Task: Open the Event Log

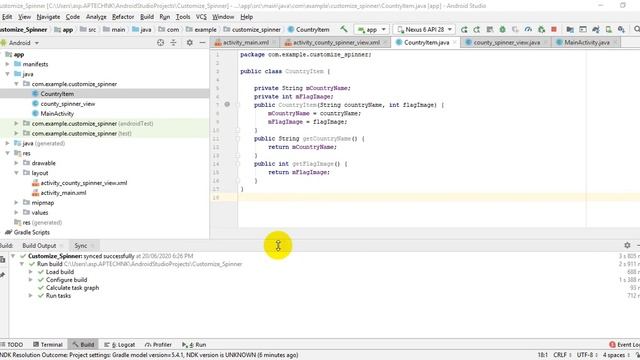Action: 624,344
